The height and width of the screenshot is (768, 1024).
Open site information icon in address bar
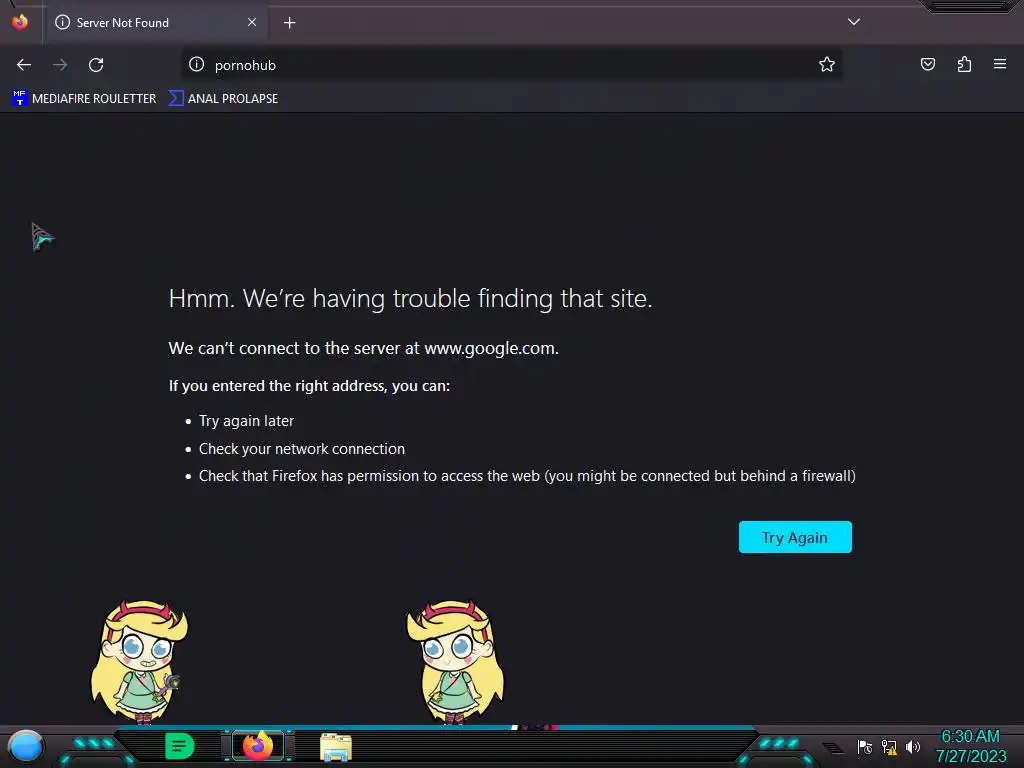[x=197, y=64]
